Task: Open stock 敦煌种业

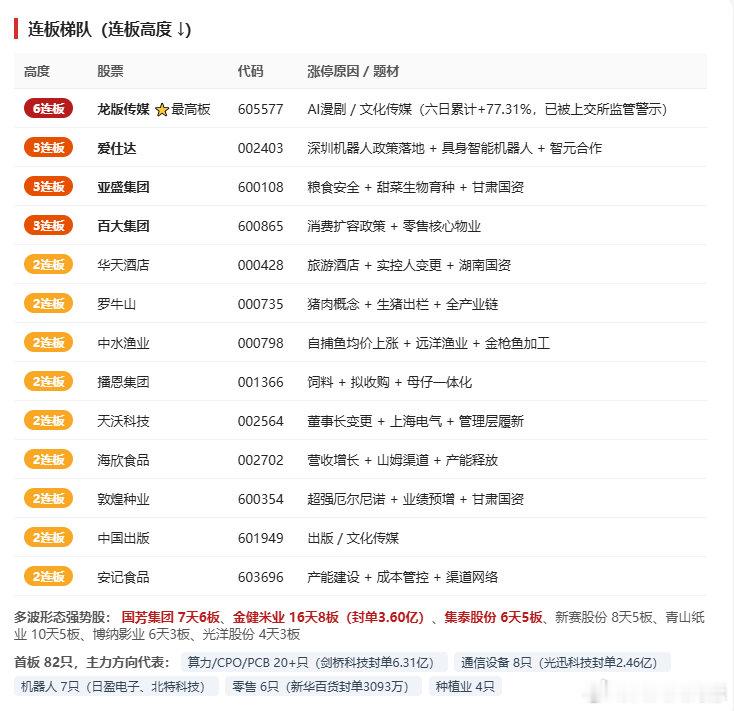Action: (x=124, y=499)
